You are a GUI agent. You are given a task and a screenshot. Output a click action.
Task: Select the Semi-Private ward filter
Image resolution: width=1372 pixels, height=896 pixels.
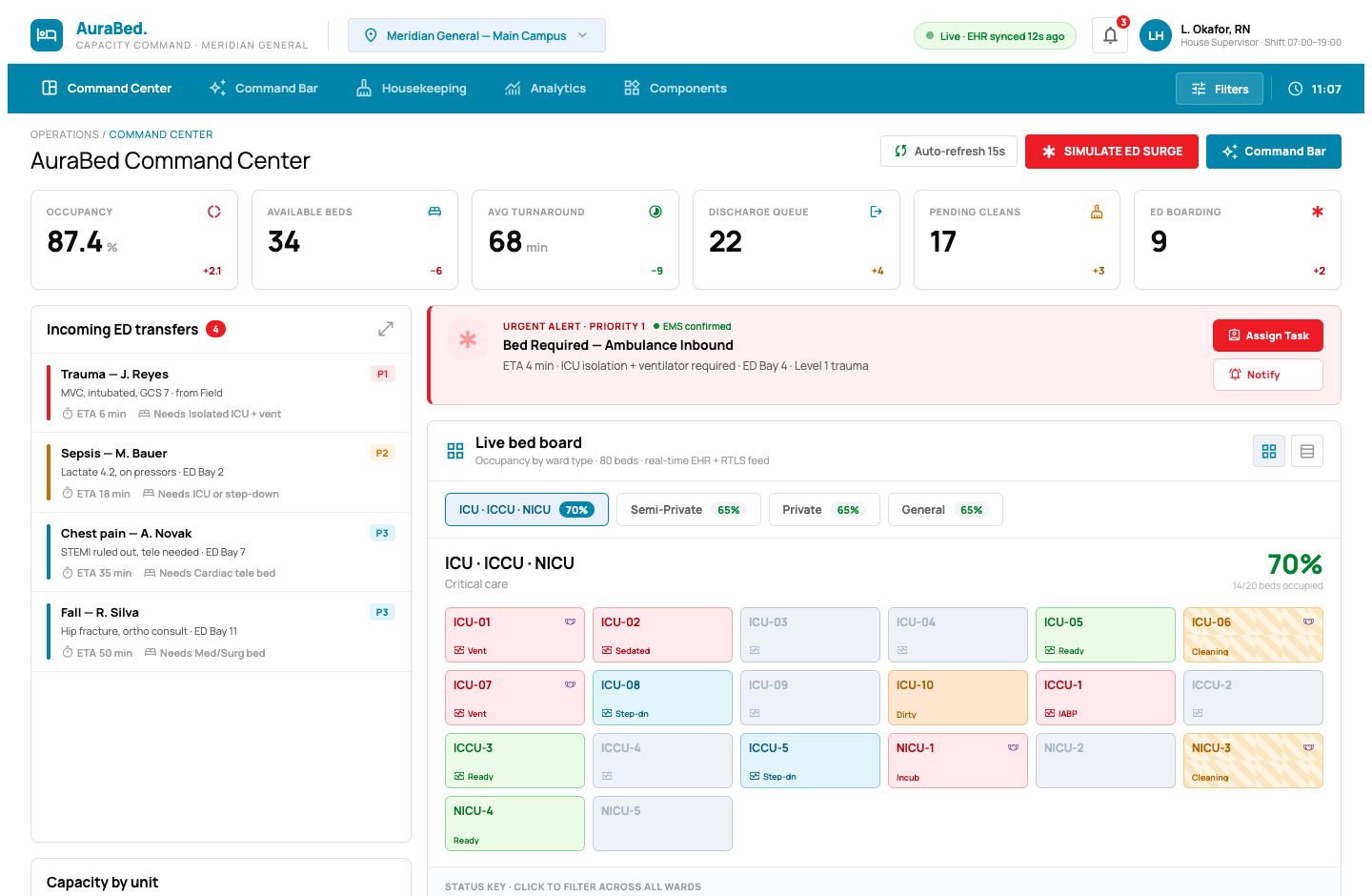click(x=689, y=509)
